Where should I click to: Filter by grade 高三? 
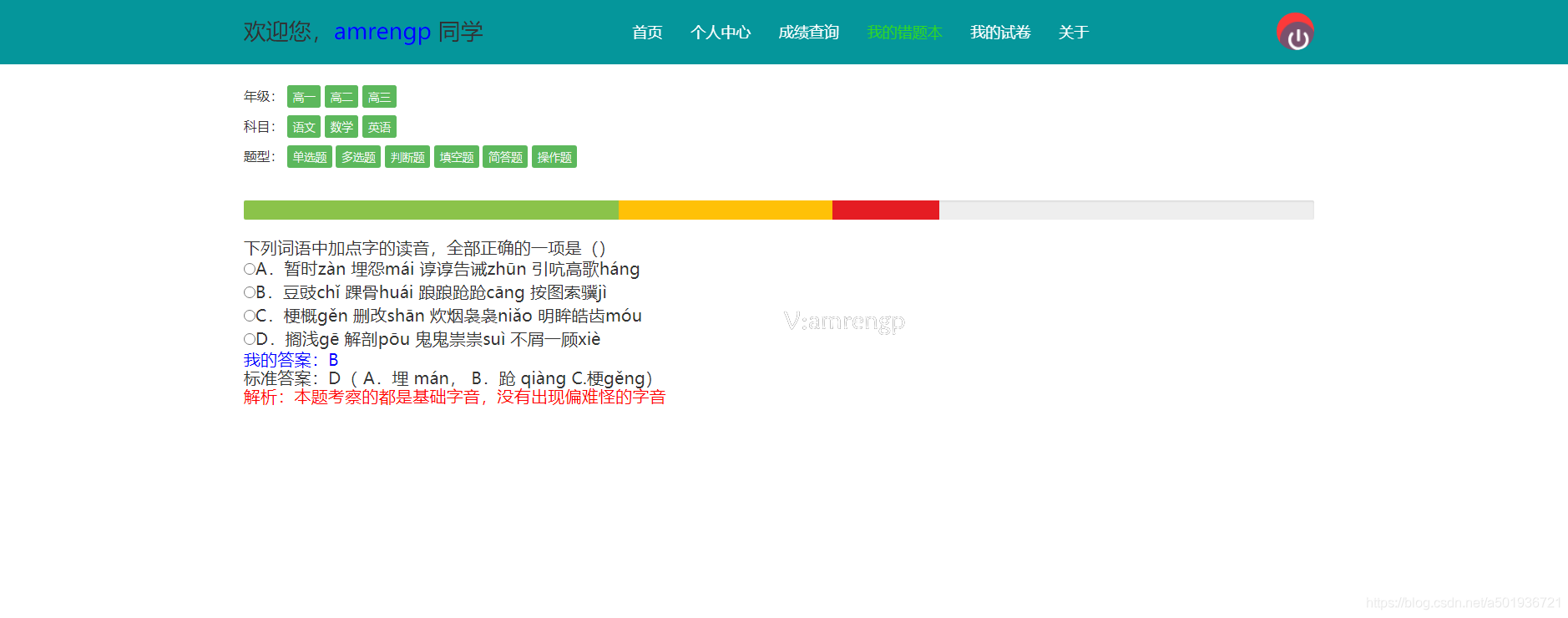tap(379, 97)
